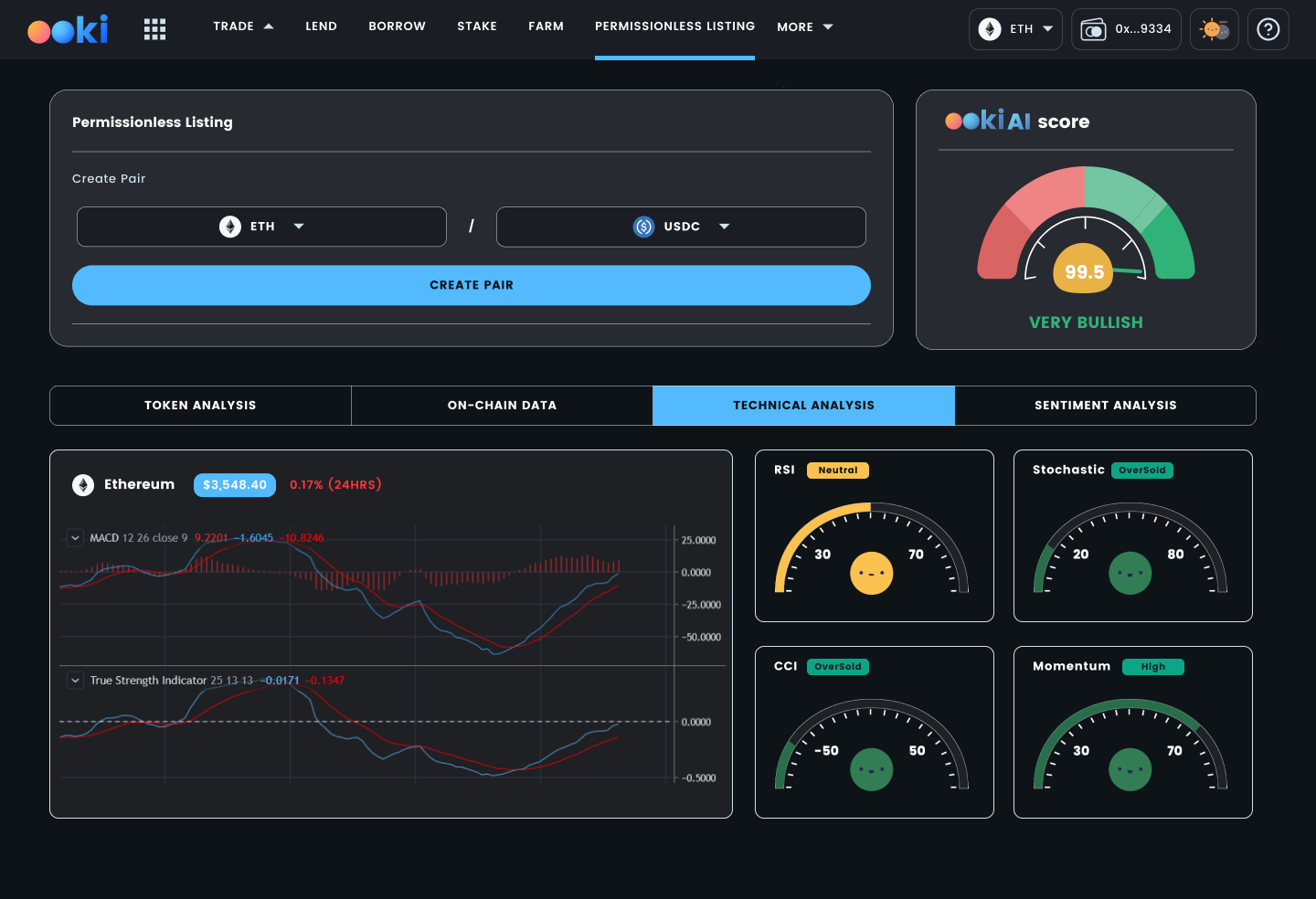Image resolution: width=1316 pixels, height=899 pixels.
Task: Expand the TRADE menu
Action: 243,26
